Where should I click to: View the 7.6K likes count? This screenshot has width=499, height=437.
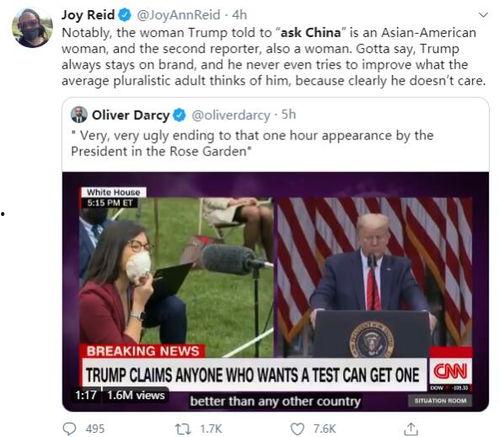coord(324,429)
